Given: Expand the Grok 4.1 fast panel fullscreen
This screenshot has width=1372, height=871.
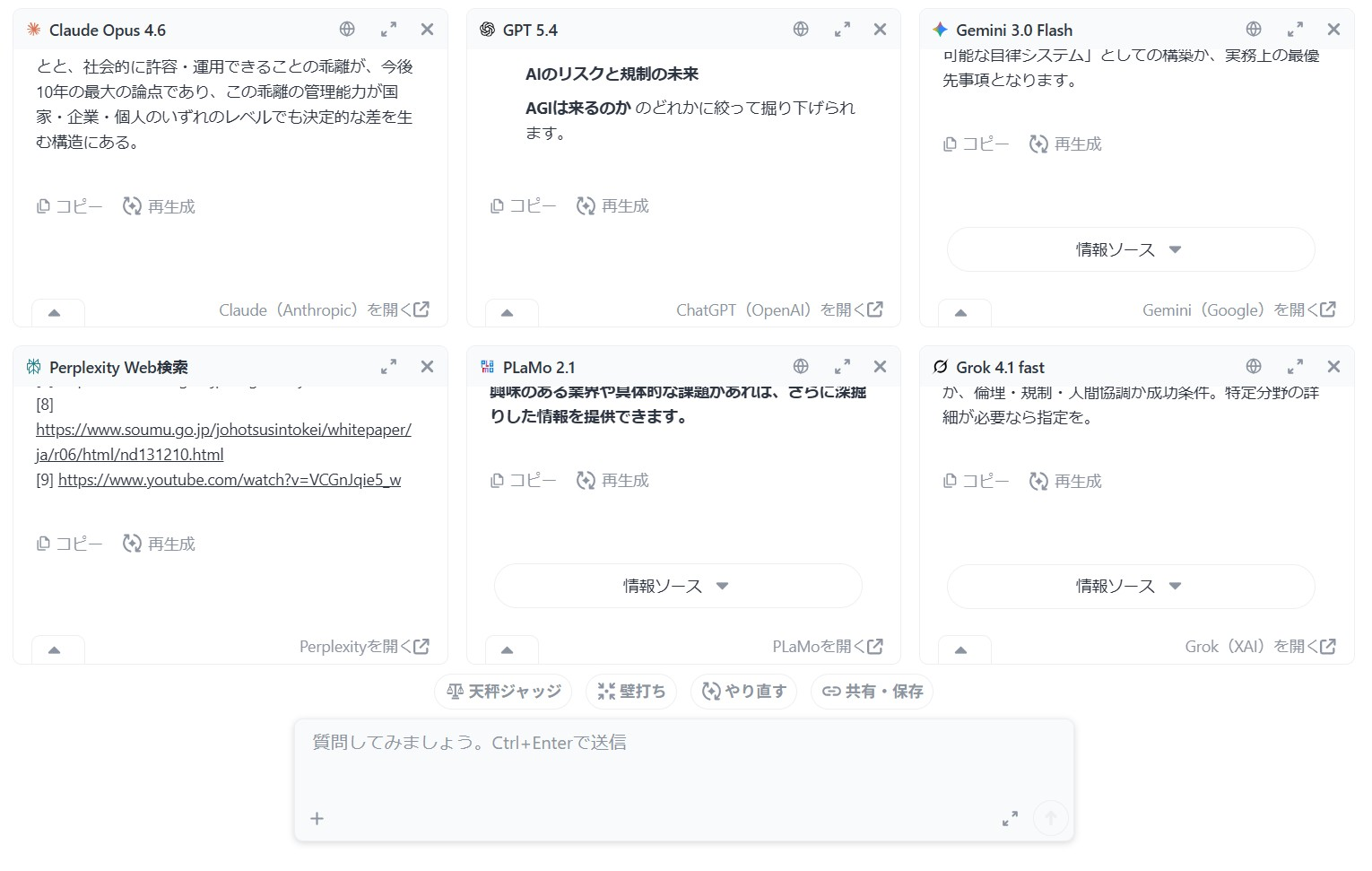Looking at the screenshot, I should 1295,367.
